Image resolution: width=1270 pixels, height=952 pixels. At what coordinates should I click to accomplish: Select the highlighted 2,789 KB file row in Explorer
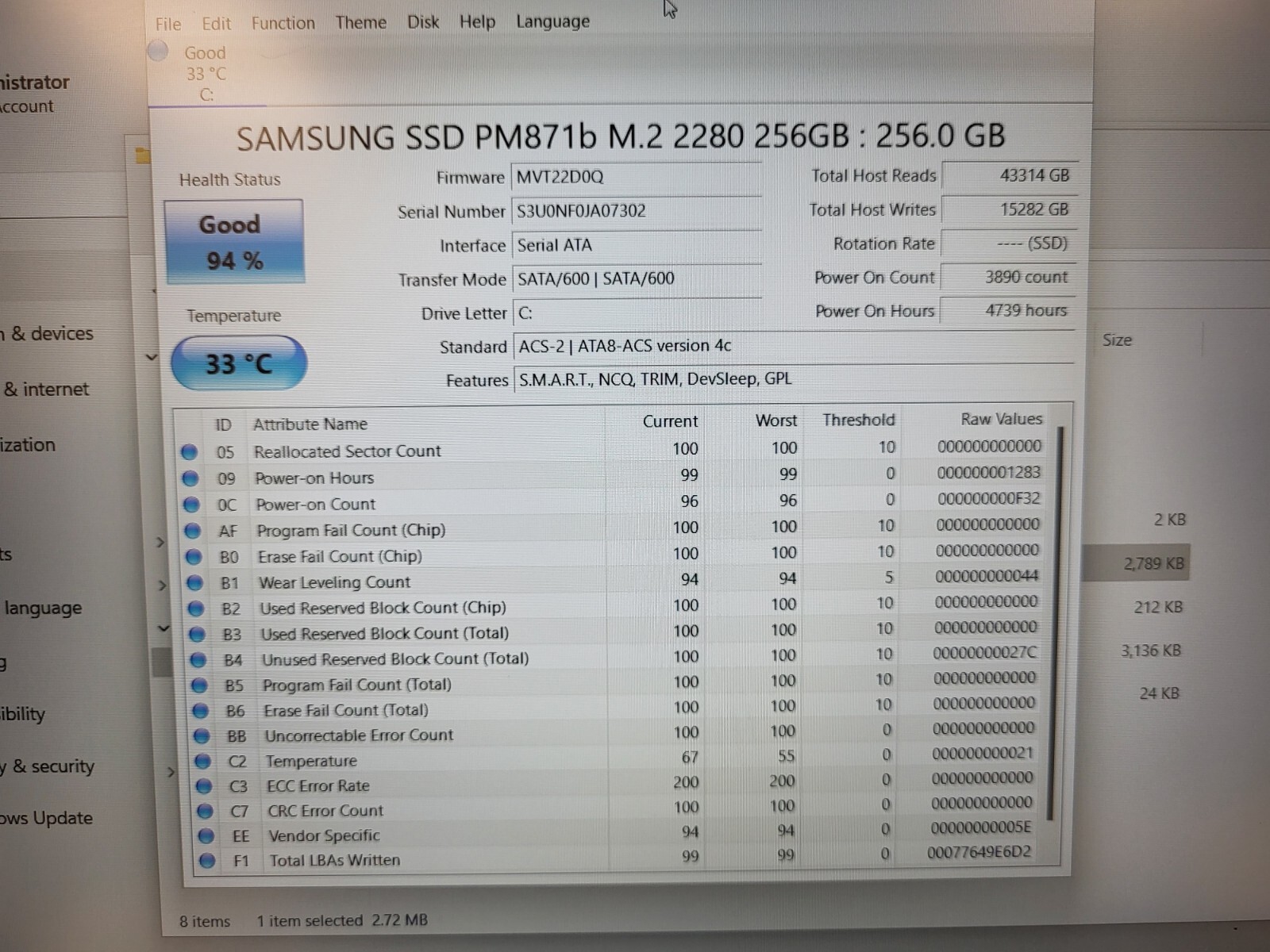1137,563
